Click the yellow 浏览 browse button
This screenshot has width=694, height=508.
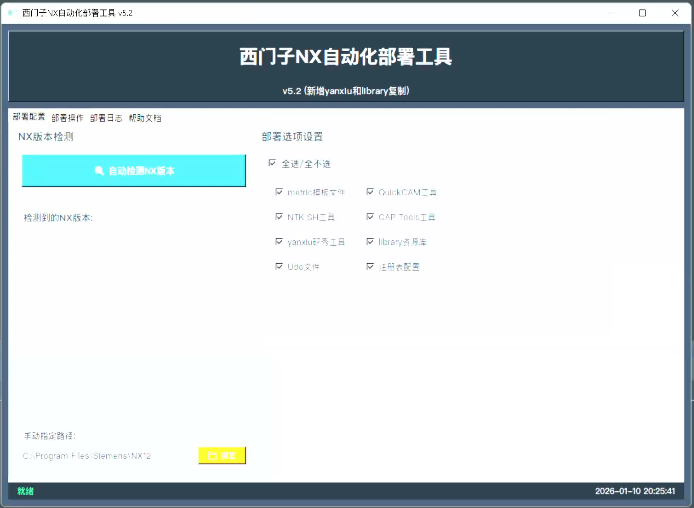pyautogui.click(x=222, y=455)
